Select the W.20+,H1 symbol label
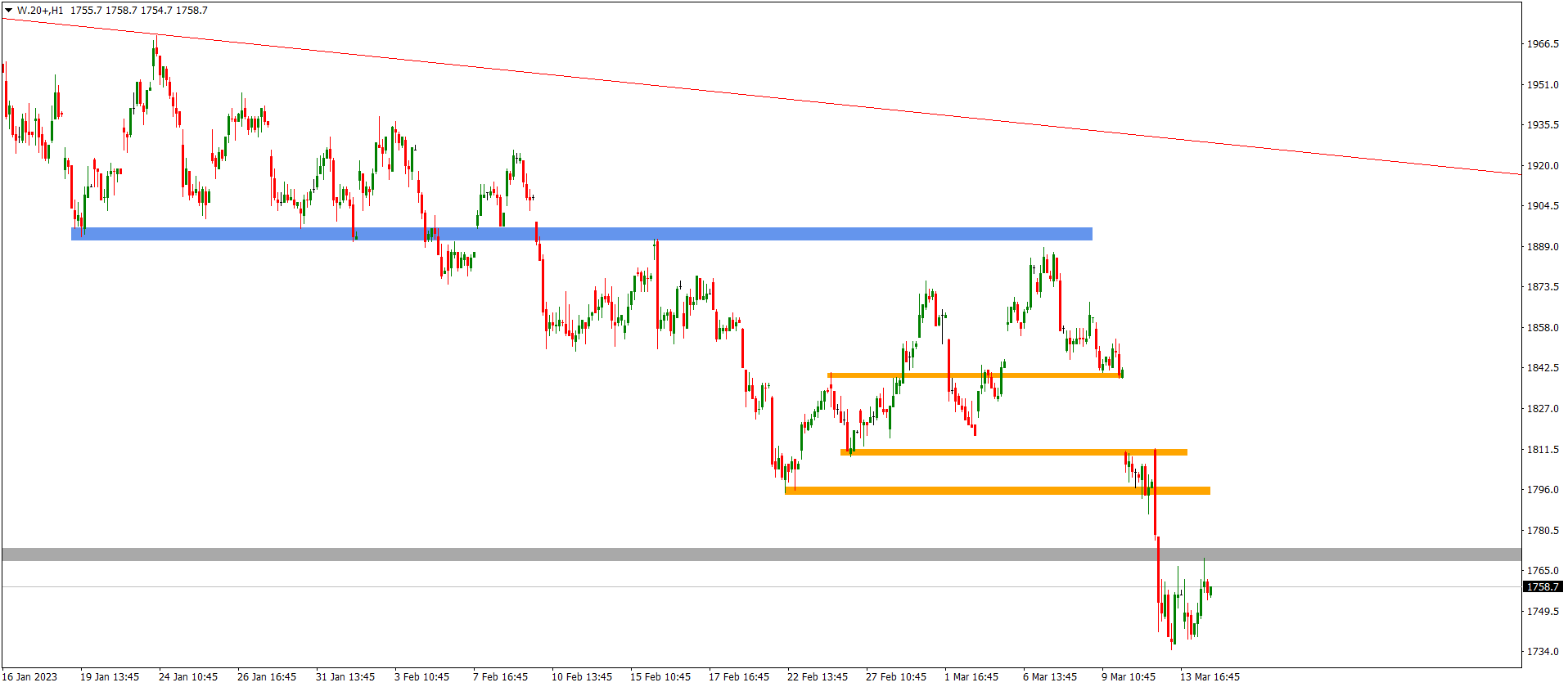 click(40, 11)
